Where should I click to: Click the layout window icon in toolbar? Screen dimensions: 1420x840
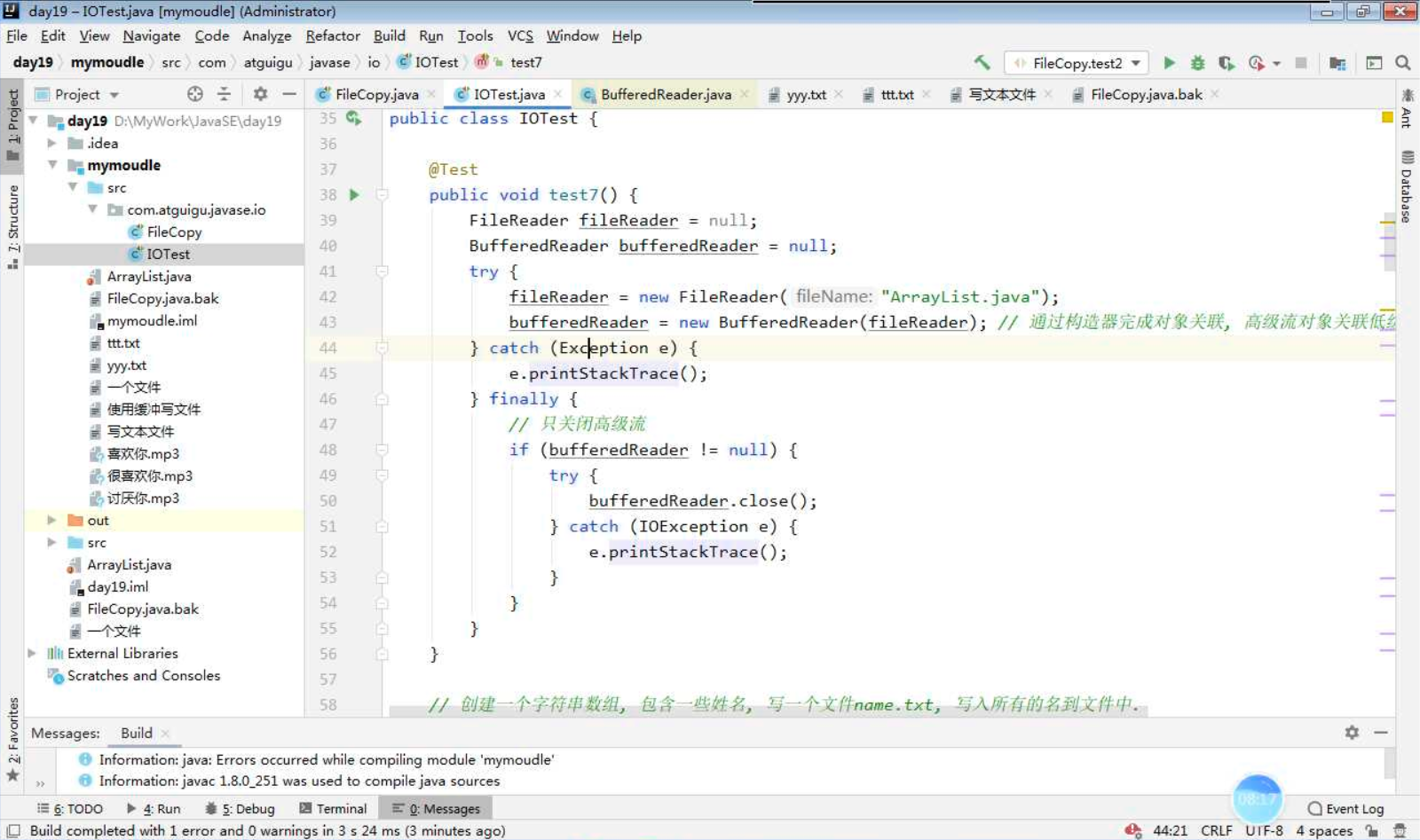(x=1374, y=63)
